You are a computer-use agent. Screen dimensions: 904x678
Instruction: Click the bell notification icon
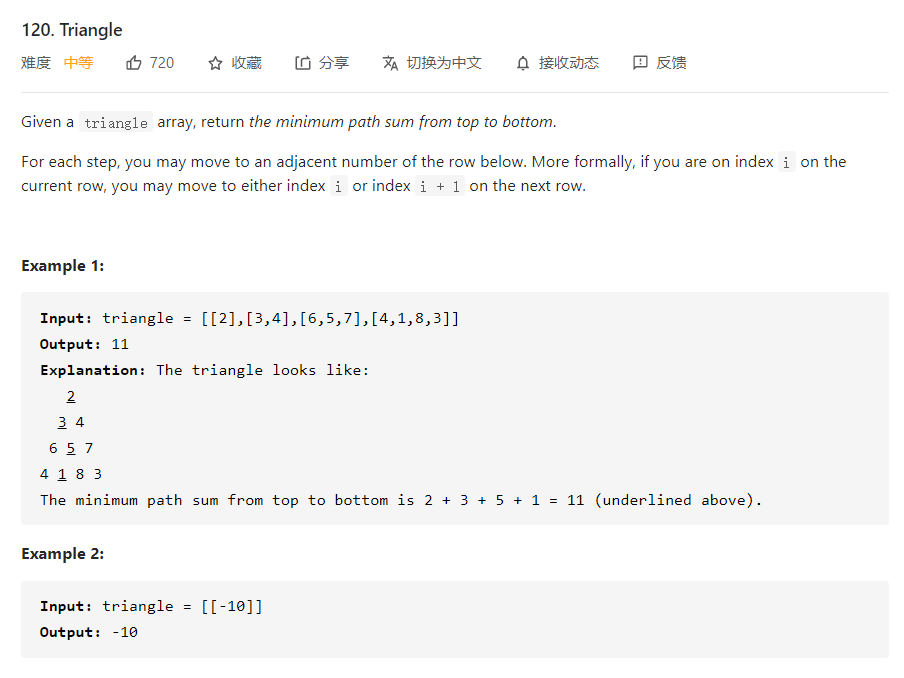click(x=522, y=63)
